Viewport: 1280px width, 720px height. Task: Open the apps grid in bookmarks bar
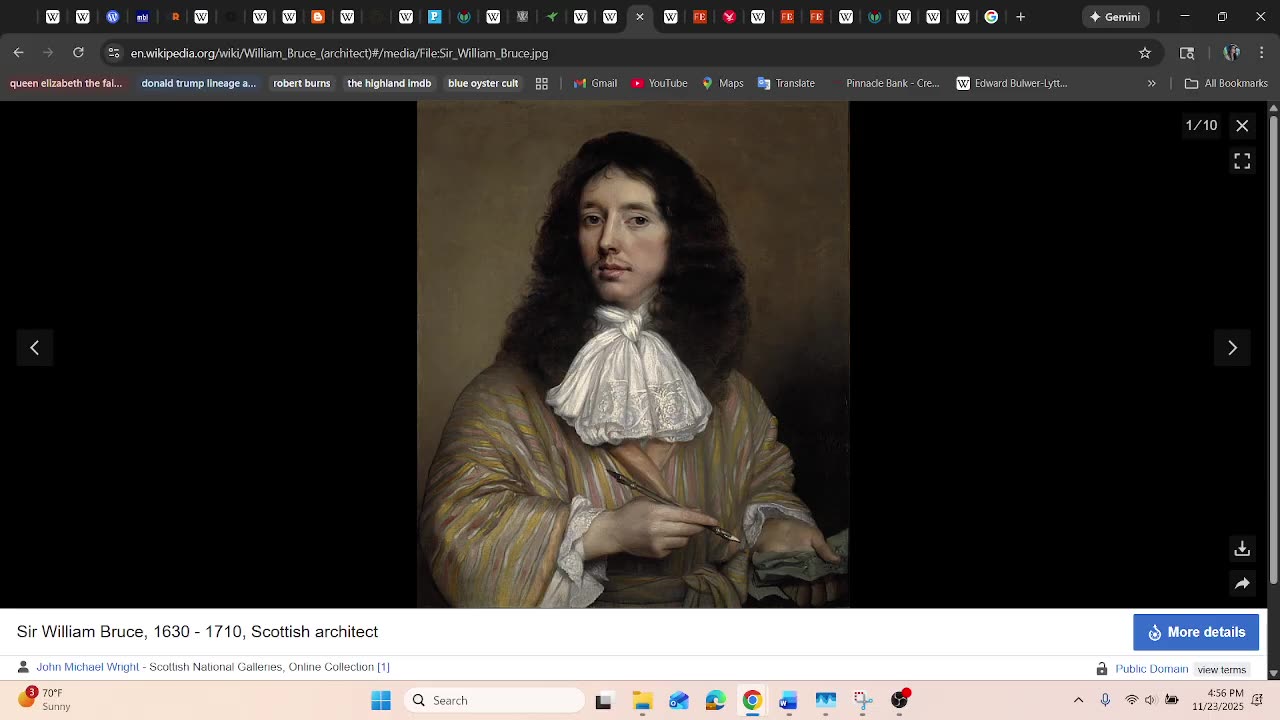pos(542,83)
